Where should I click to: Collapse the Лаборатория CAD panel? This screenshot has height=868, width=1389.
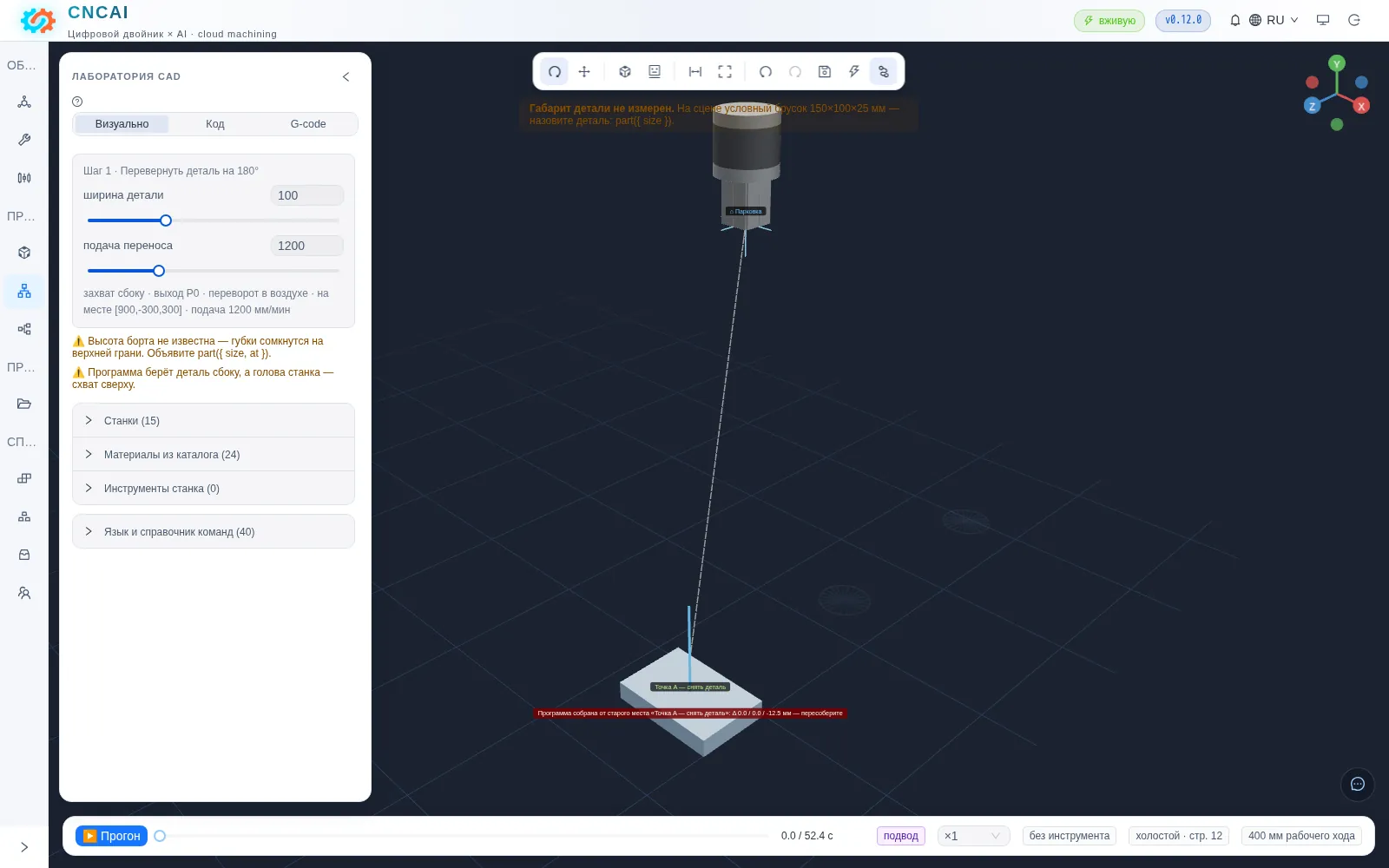[346, 76]
